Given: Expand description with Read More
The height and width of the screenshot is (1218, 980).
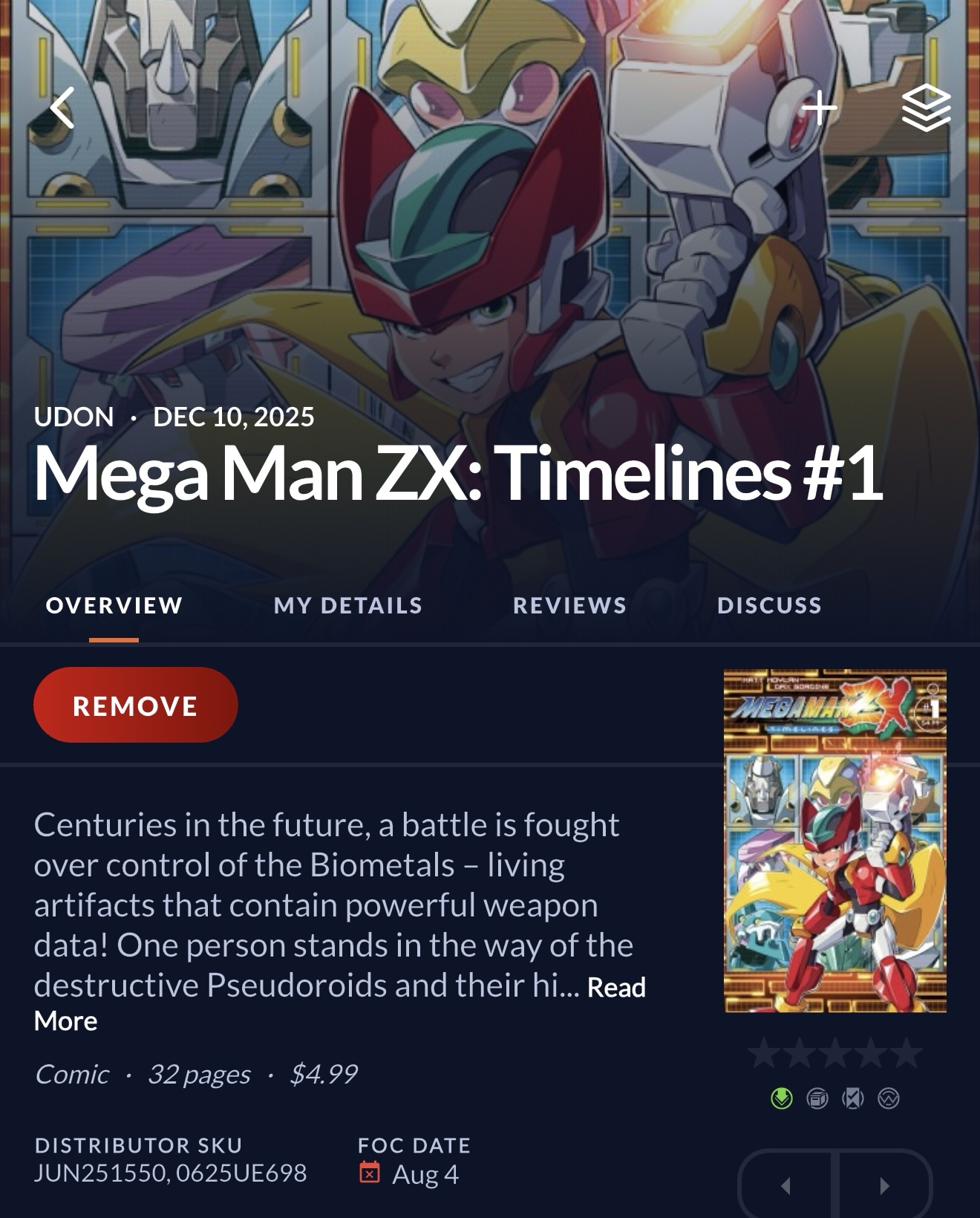Looking at the screenshot, I should 616,988.
